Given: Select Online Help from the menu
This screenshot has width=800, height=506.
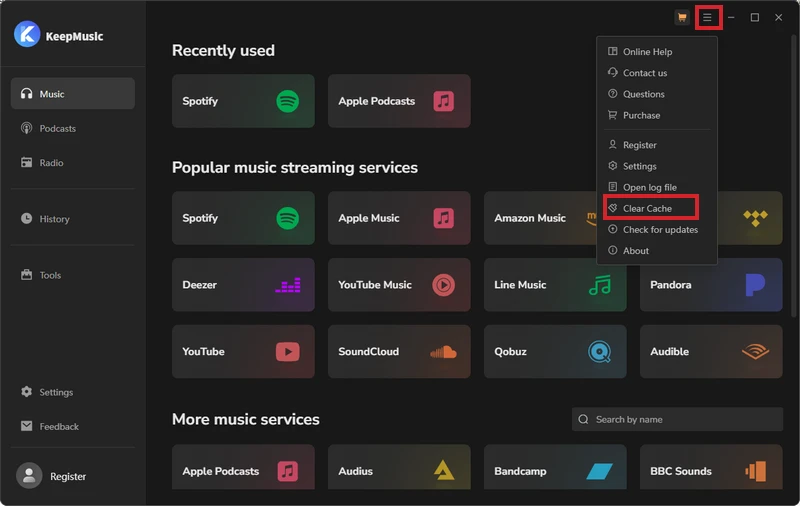Looking at the screenshot, I should (x=657, y=52).
